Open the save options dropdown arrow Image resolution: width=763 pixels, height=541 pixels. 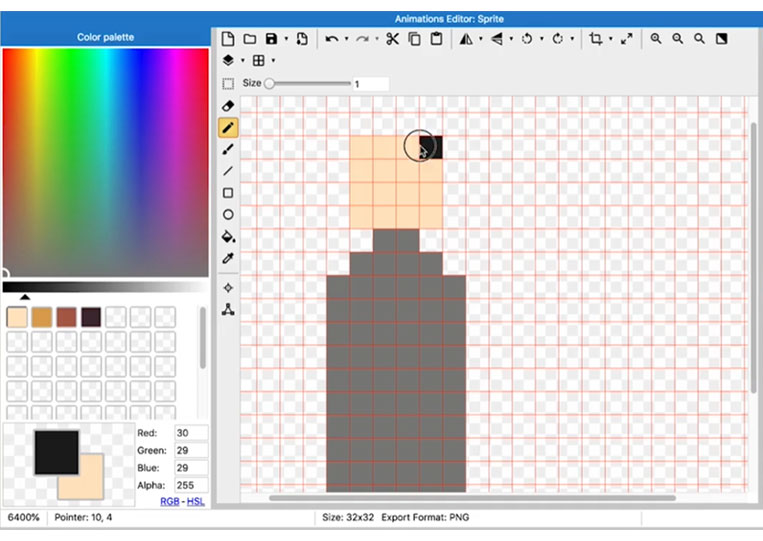click(286, 39)
